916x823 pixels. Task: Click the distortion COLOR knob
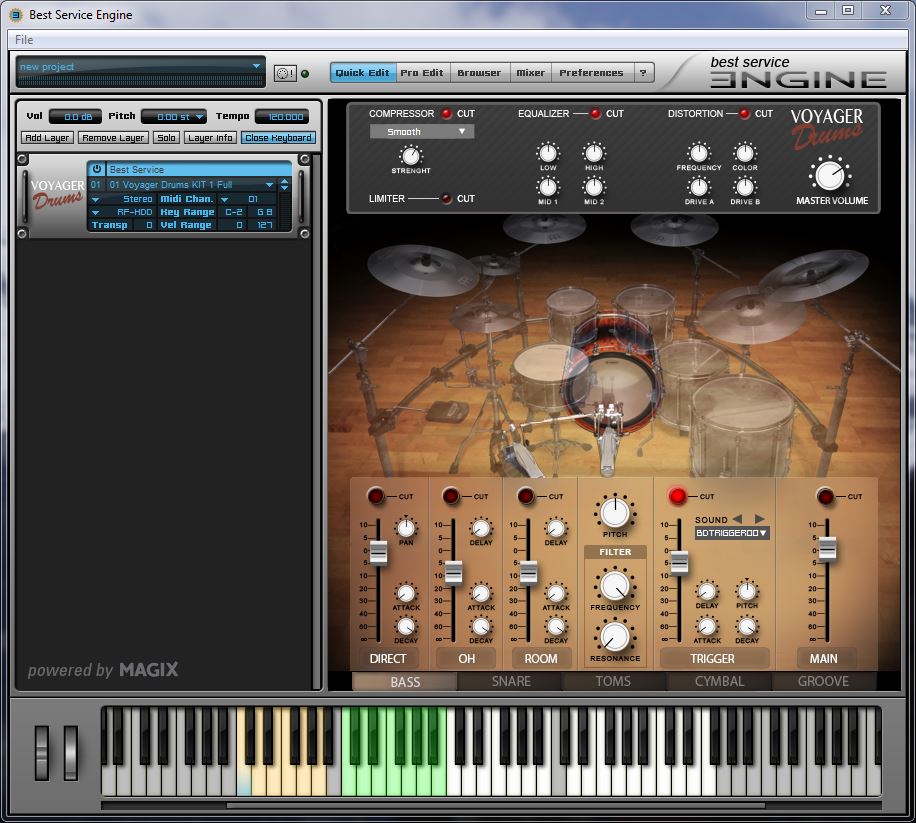[745, 153]
